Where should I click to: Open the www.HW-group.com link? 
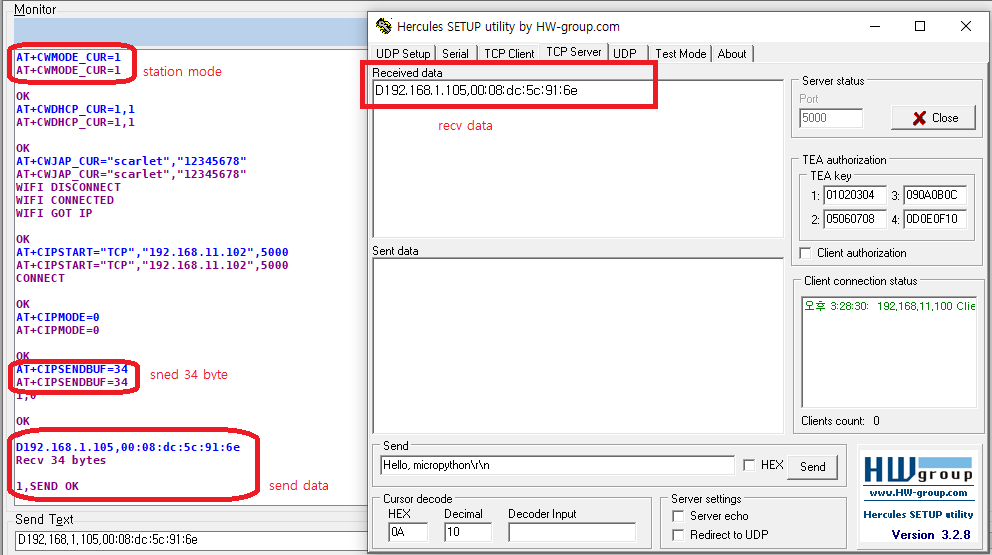918,493
